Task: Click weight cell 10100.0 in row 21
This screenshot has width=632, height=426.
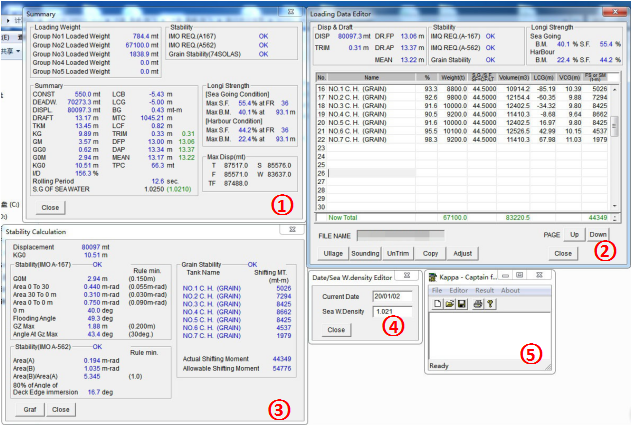Action: coord(455,131)
